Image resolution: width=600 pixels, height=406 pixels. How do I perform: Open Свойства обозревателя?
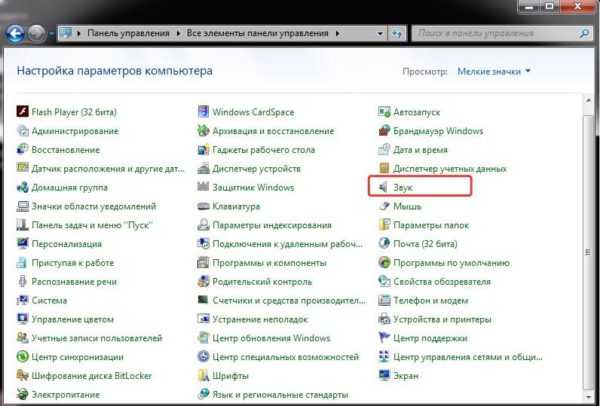[434, 282]
